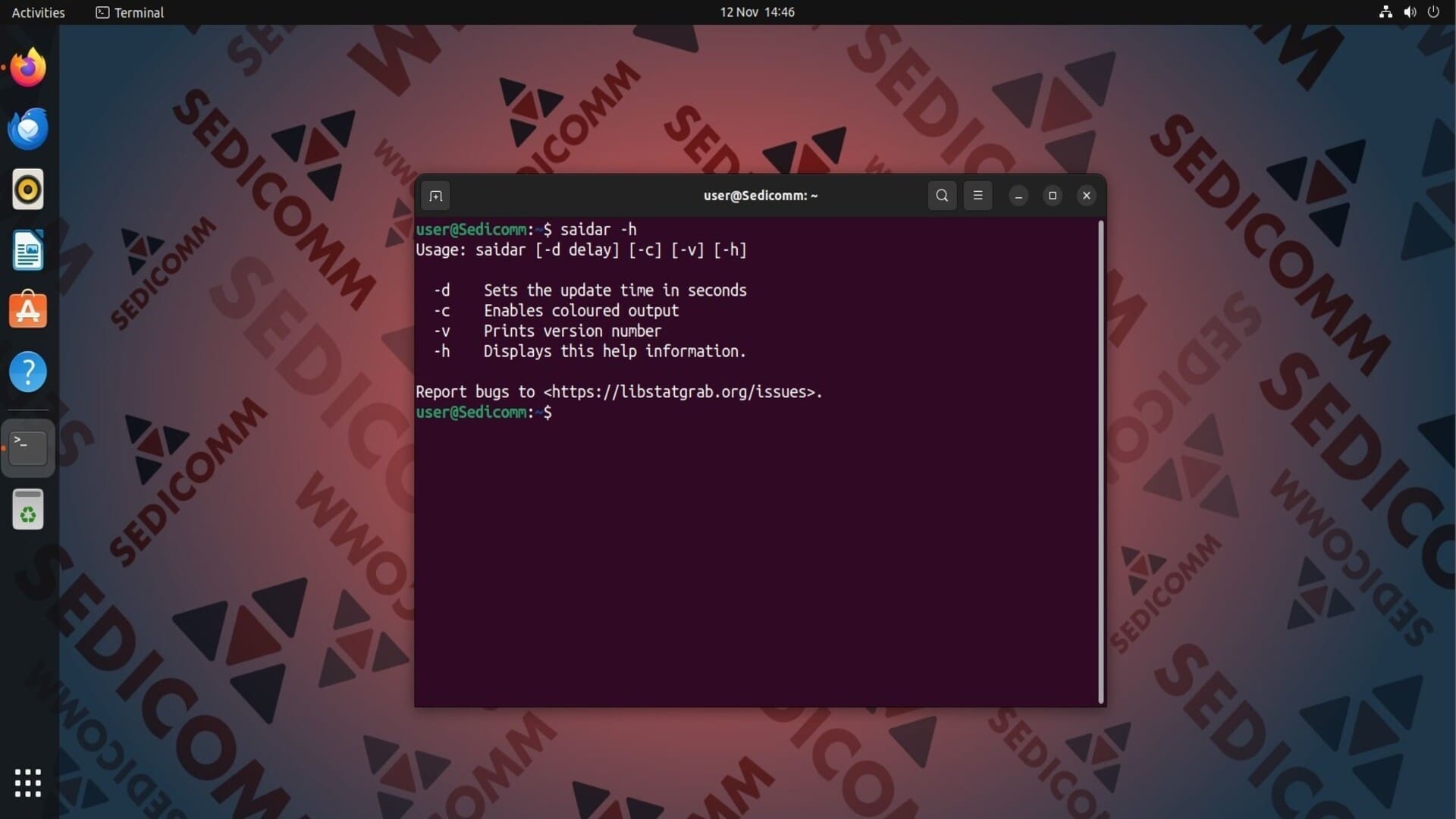Close the terminal window

(x=1087, y=196)
